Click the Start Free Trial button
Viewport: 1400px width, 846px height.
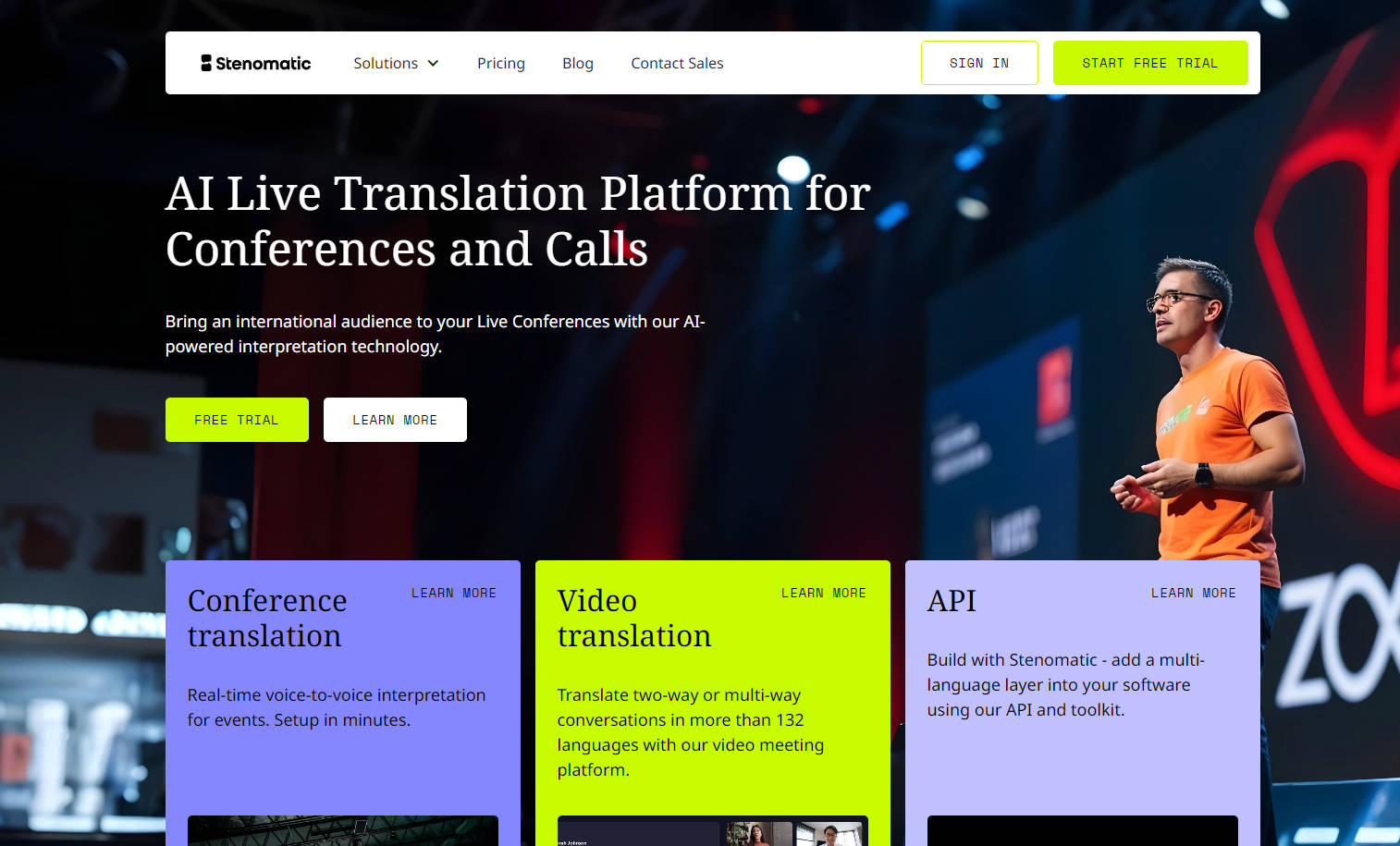click(1149, 63)
